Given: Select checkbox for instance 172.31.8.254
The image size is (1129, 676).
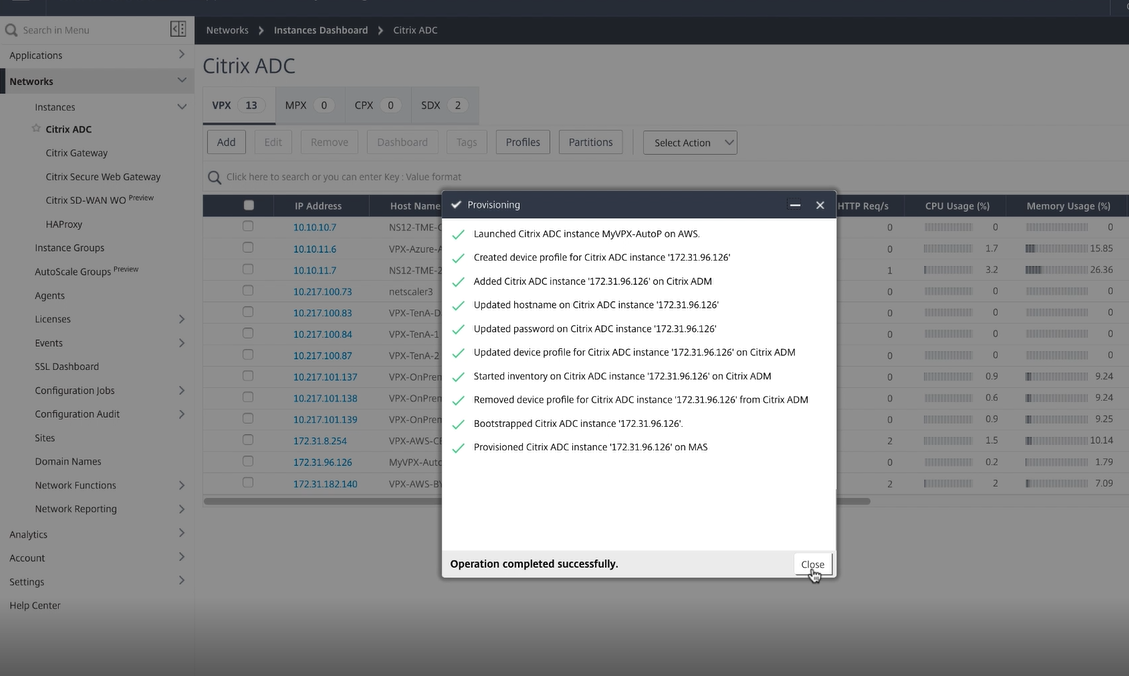Looking at the screenshot, I should pos(248,439).
